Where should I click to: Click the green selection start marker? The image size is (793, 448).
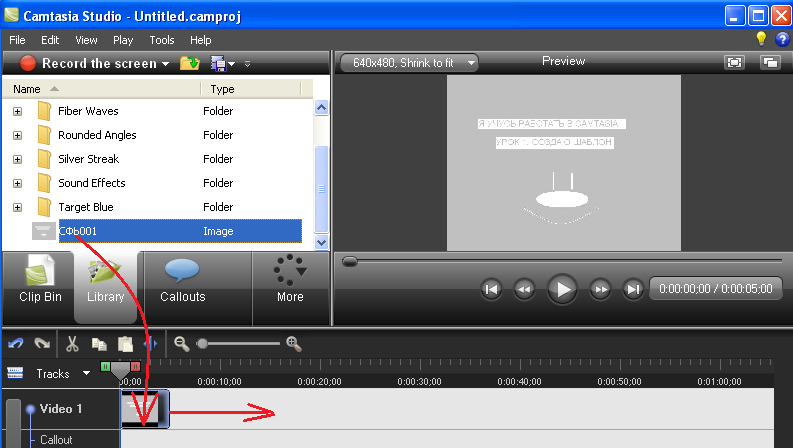coord(105,366)
